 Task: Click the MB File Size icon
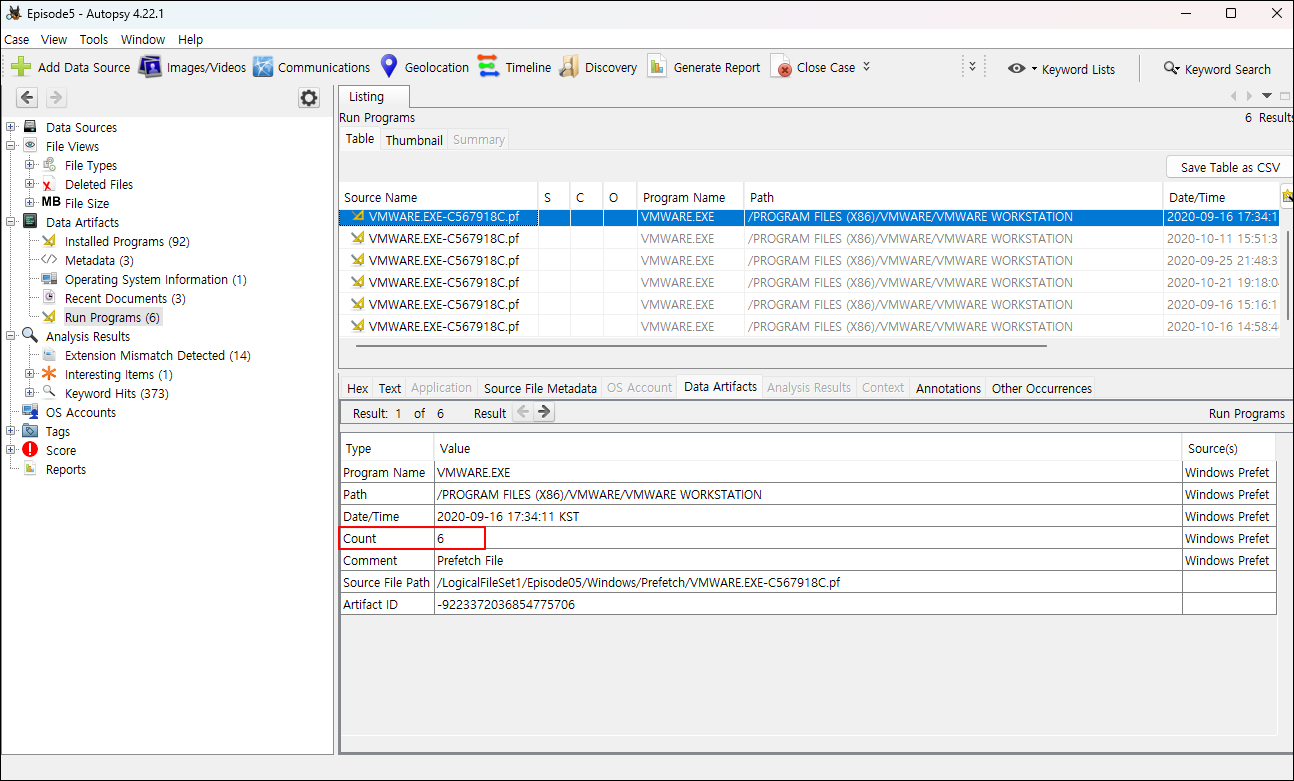tap(50, 203)
